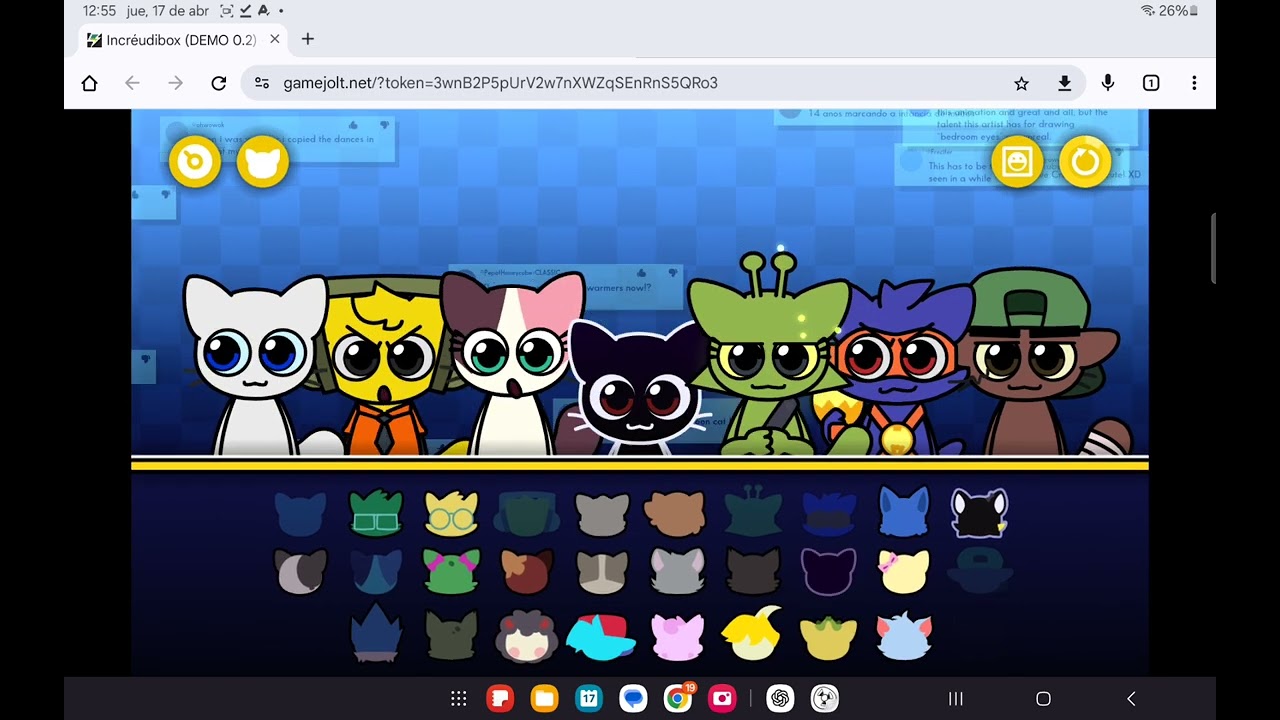Open the yellow Files folder app in taskbar
Viewport: 1280px width, 720px height.
[x=544, y=699]
